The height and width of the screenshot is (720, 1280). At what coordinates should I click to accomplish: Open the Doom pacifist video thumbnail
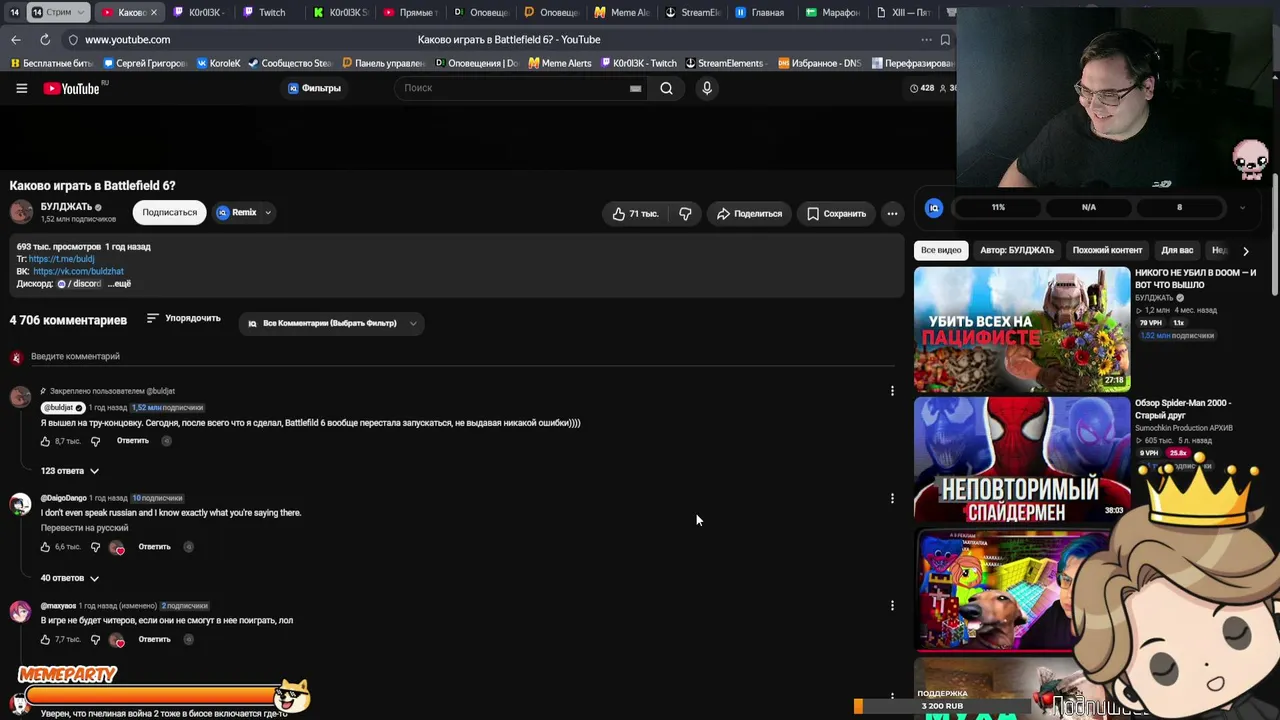coord(1022,328)
